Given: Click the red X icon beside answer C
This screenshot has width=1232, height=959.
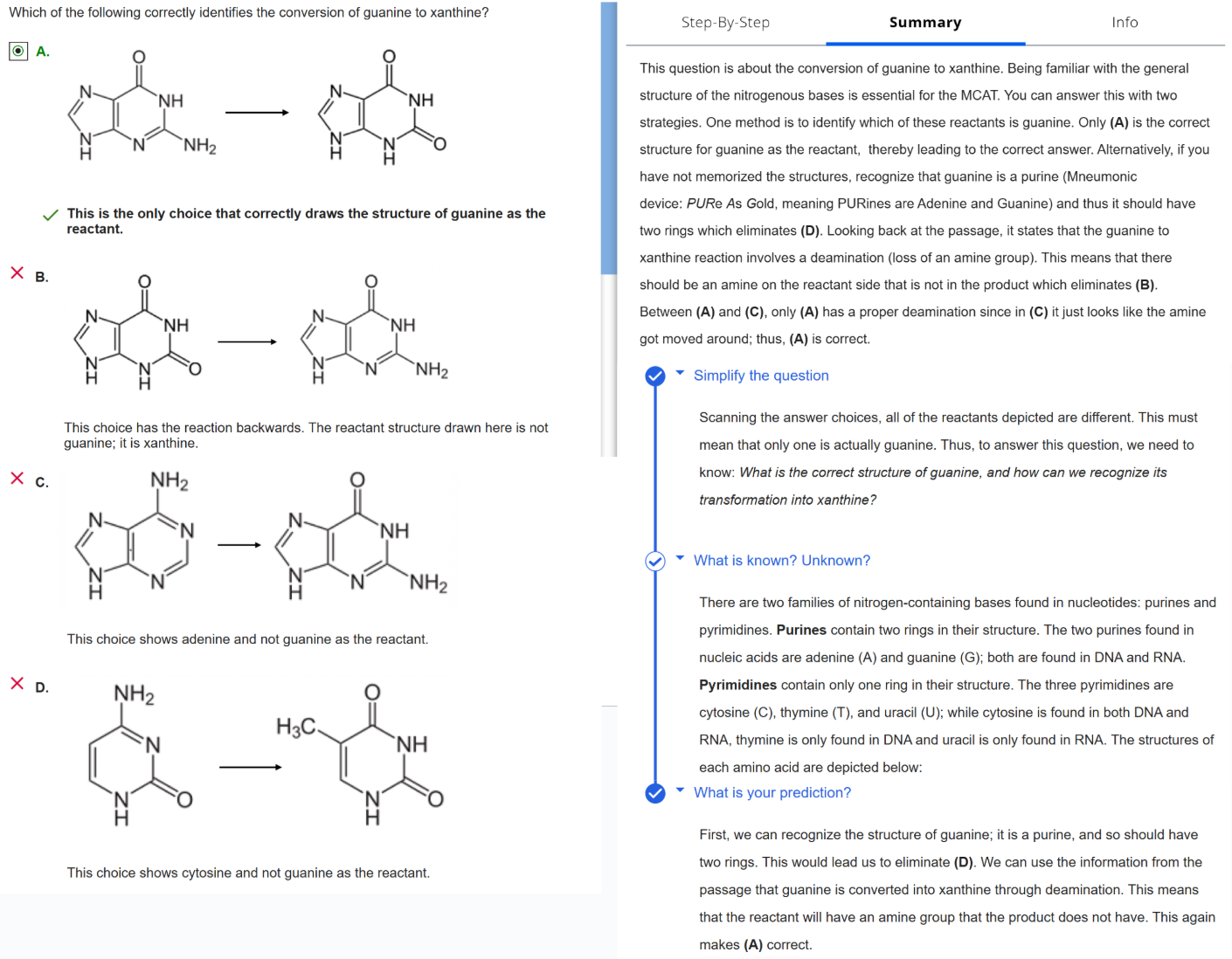Looking at the screenshot, I should point(17,479).
